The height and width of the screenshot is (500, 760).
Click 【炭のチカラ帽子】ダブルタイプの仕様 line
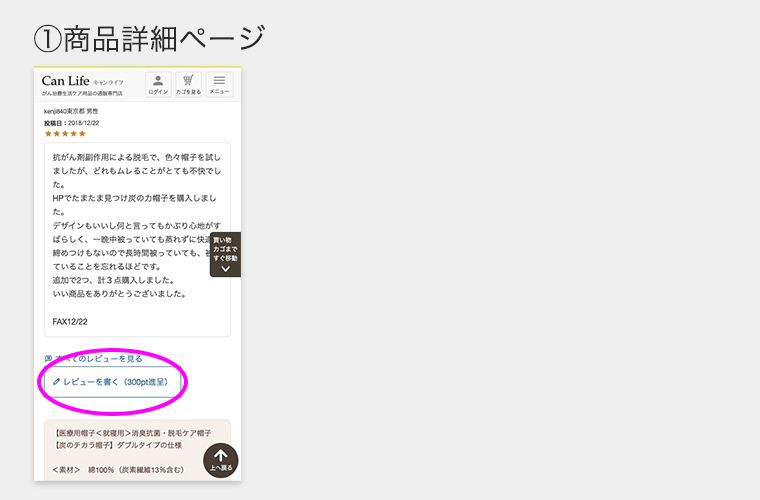117,445
